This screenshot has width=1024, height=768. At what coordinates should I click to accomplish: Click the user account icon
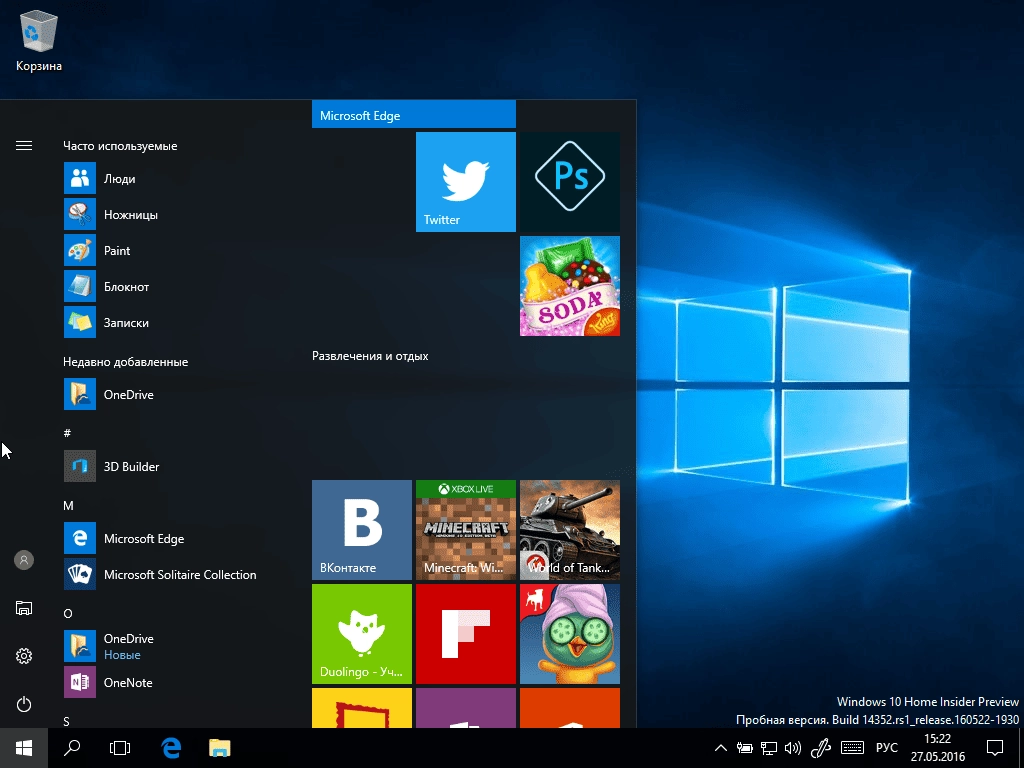(24, 560)
